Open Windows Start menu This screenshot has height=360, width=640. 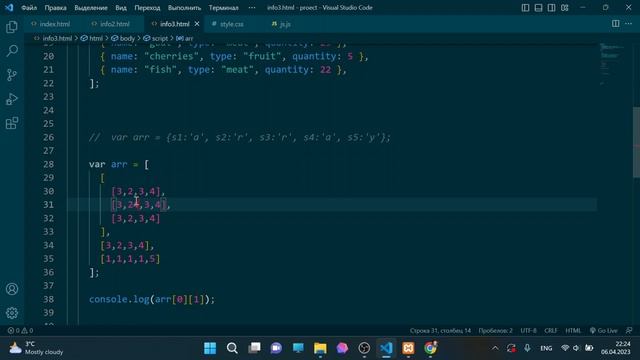click(210, 348)
